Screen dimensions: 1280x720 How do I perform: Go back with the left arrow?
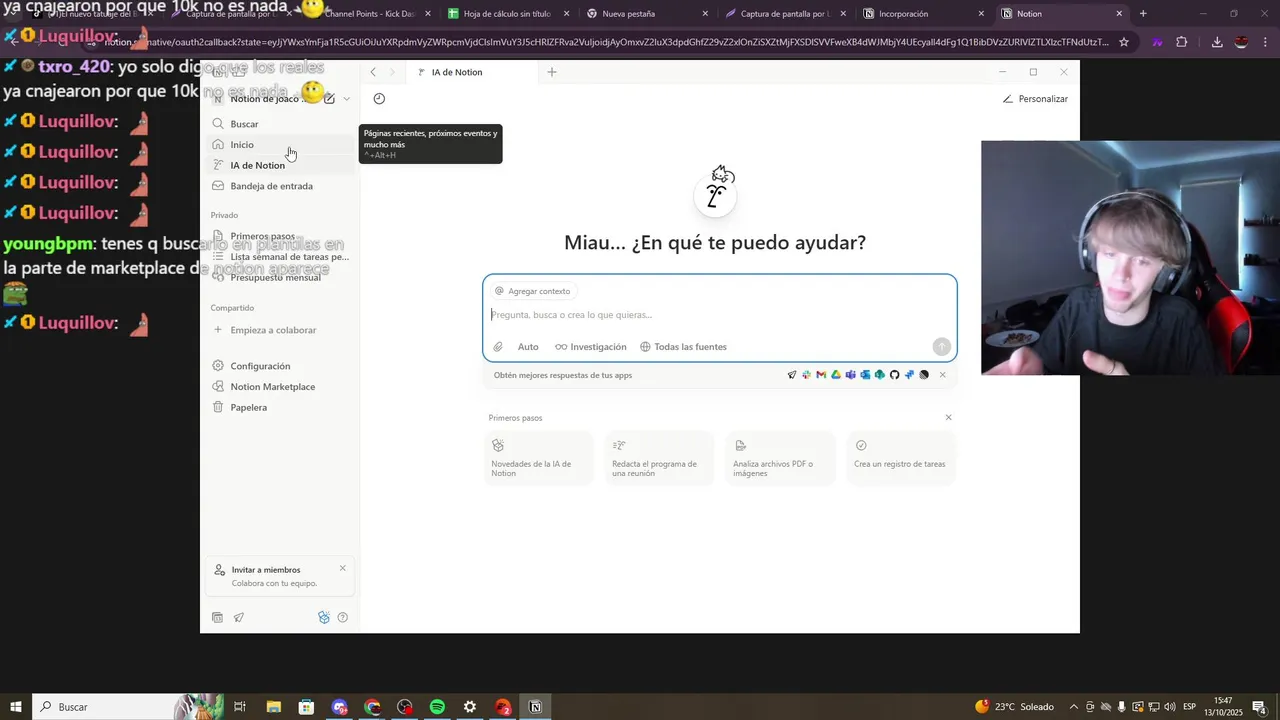point(373,72)
